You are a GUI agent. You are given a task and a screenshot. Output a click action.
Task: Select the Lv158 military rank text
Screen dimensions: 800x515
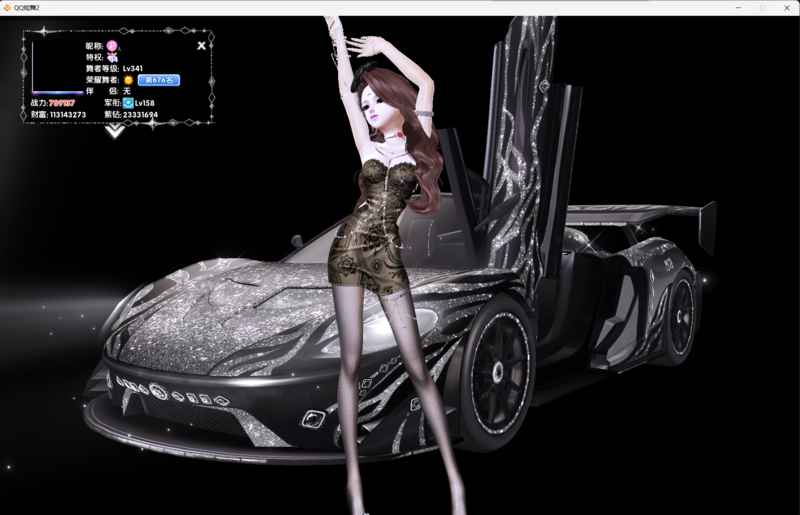144,103
